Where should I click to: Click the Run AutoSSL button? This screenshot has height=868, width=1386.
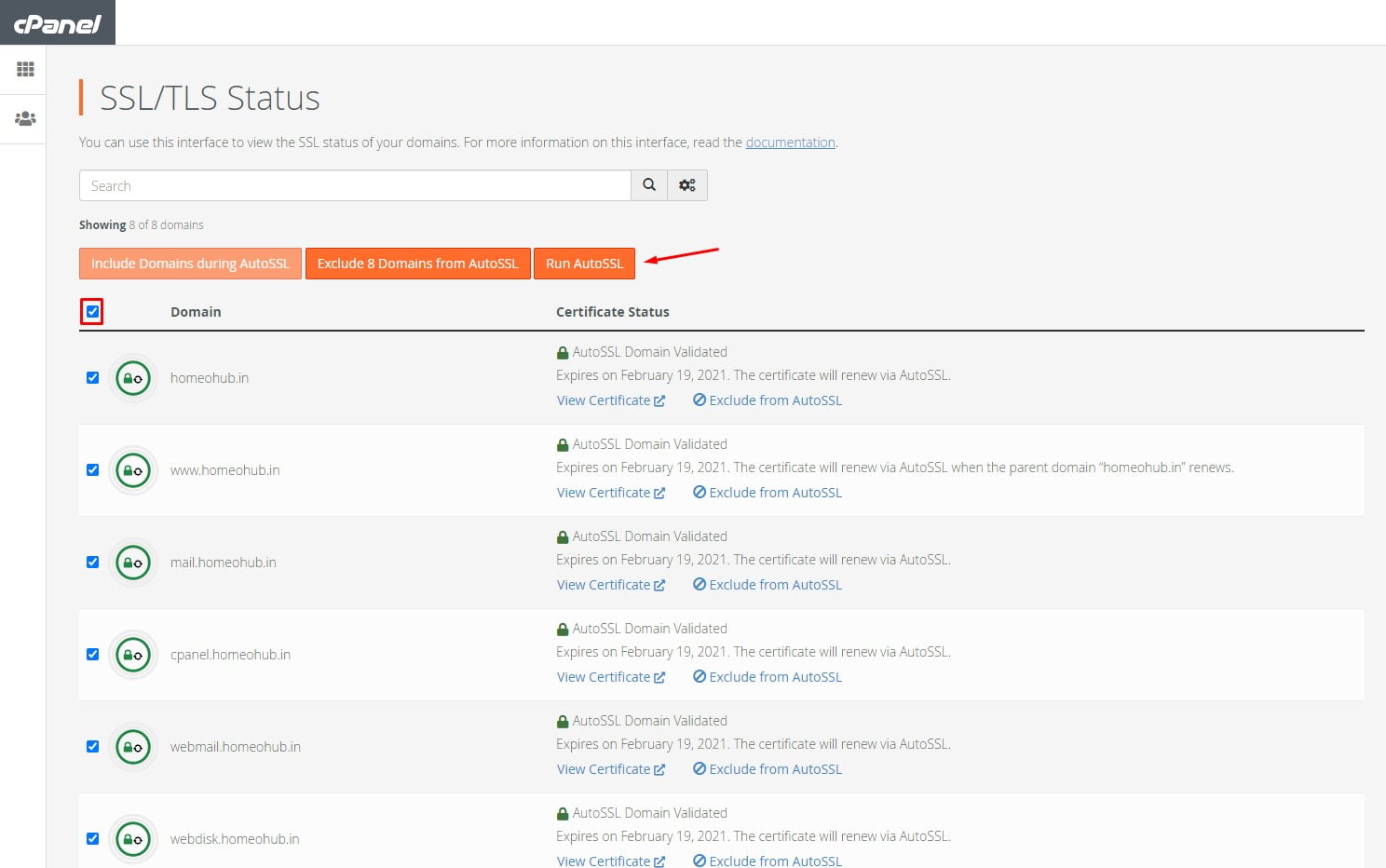pyautogui.click(x=584, y=264)
